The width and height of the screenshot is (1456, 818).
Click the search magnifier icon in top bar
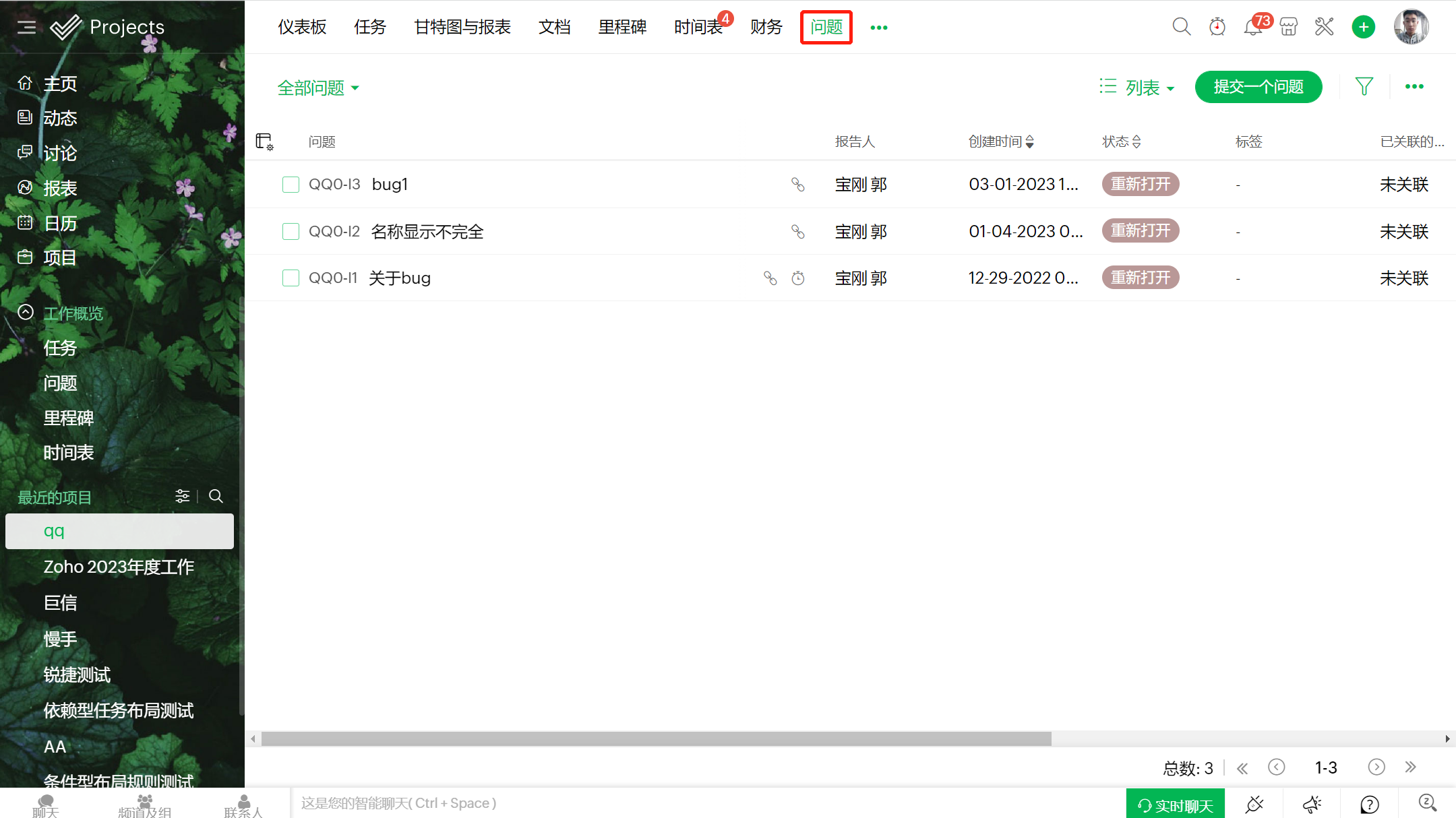click(1181, 27)
